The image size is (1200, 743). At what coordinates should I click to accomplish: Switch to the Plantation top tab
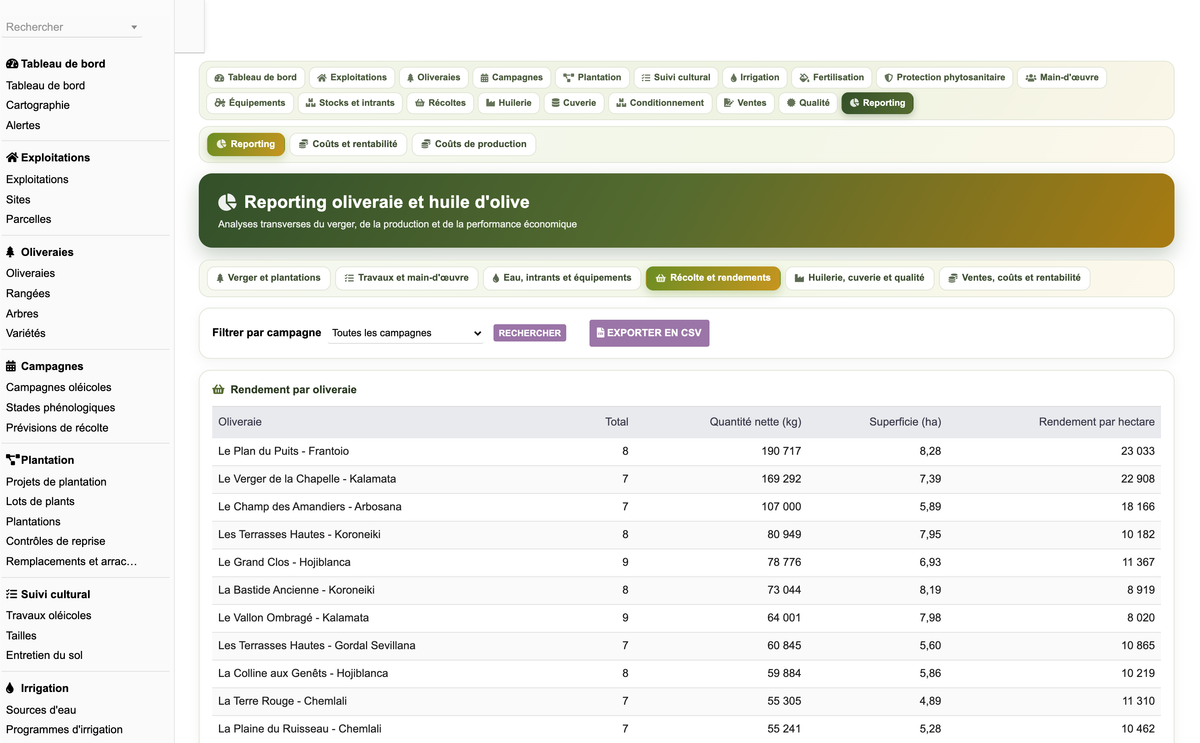tap(592, 77)
